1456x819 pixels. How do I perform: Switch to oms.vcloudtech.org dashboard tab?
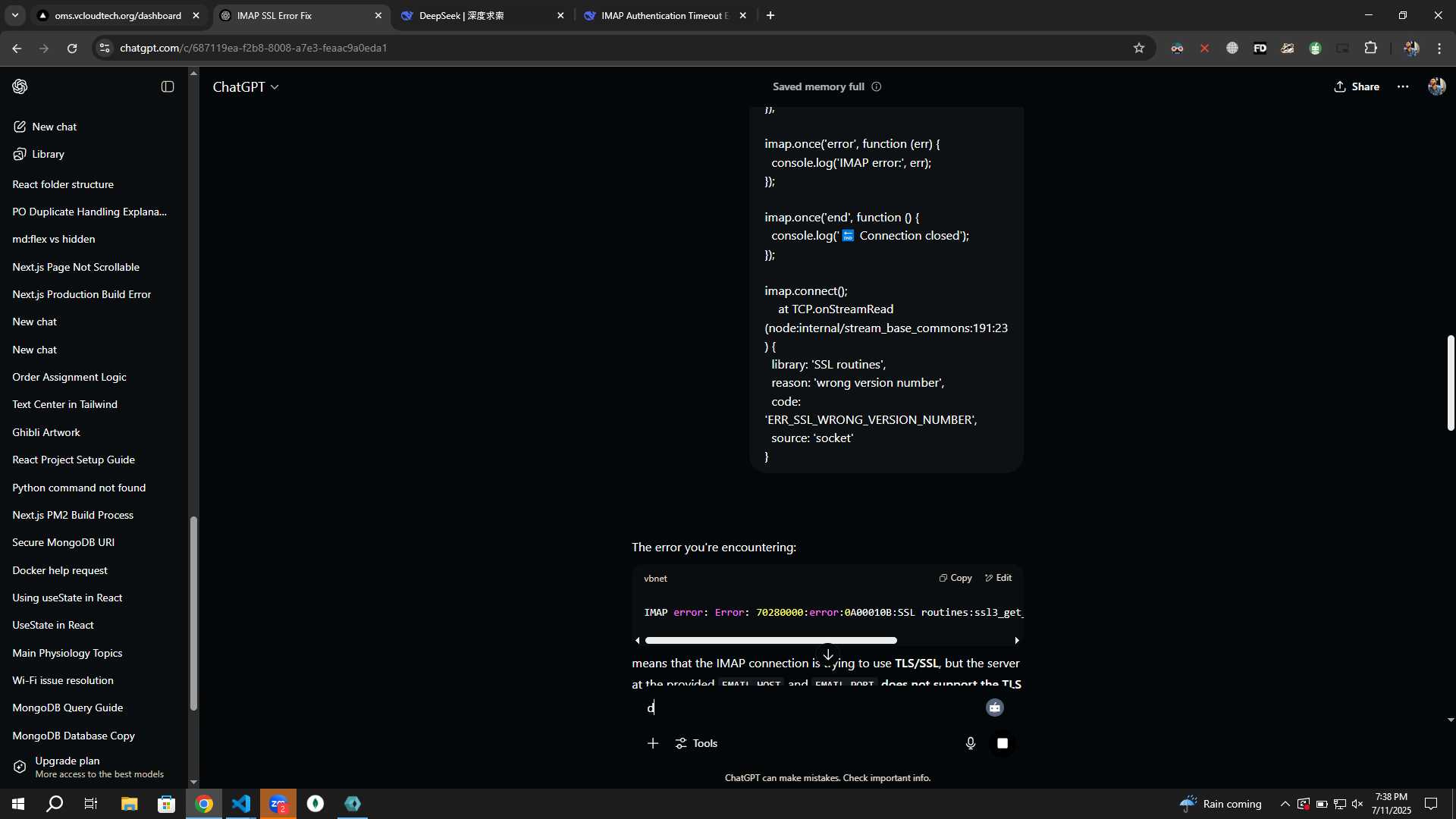coord(118,15)
